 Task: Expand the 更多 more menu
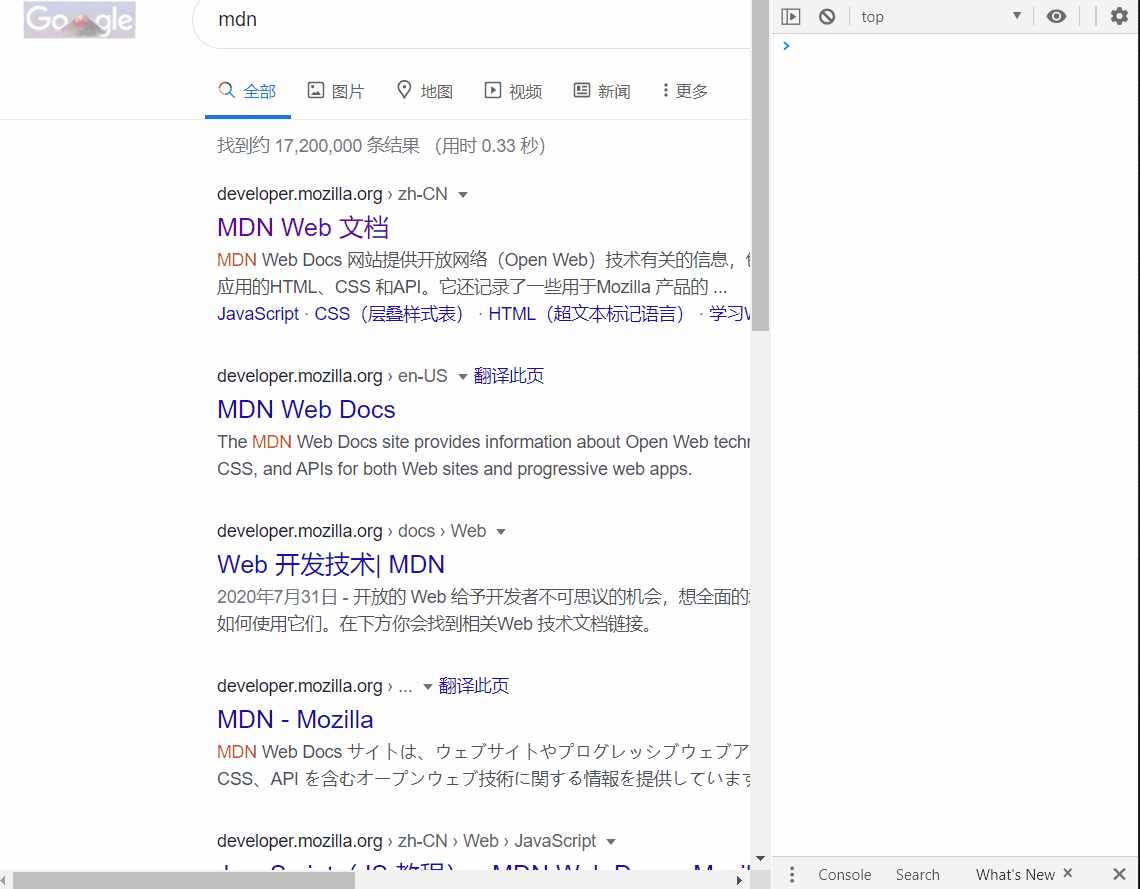click(685, 91)
